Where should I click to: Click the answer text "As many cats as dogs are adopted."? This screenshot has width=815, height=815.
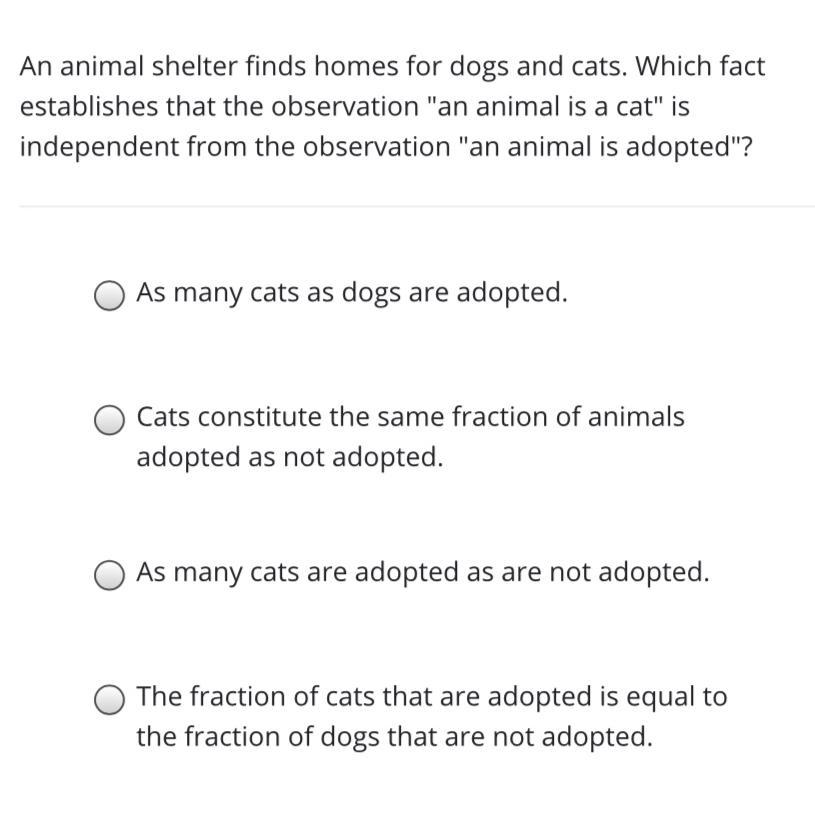coord(352,293)
